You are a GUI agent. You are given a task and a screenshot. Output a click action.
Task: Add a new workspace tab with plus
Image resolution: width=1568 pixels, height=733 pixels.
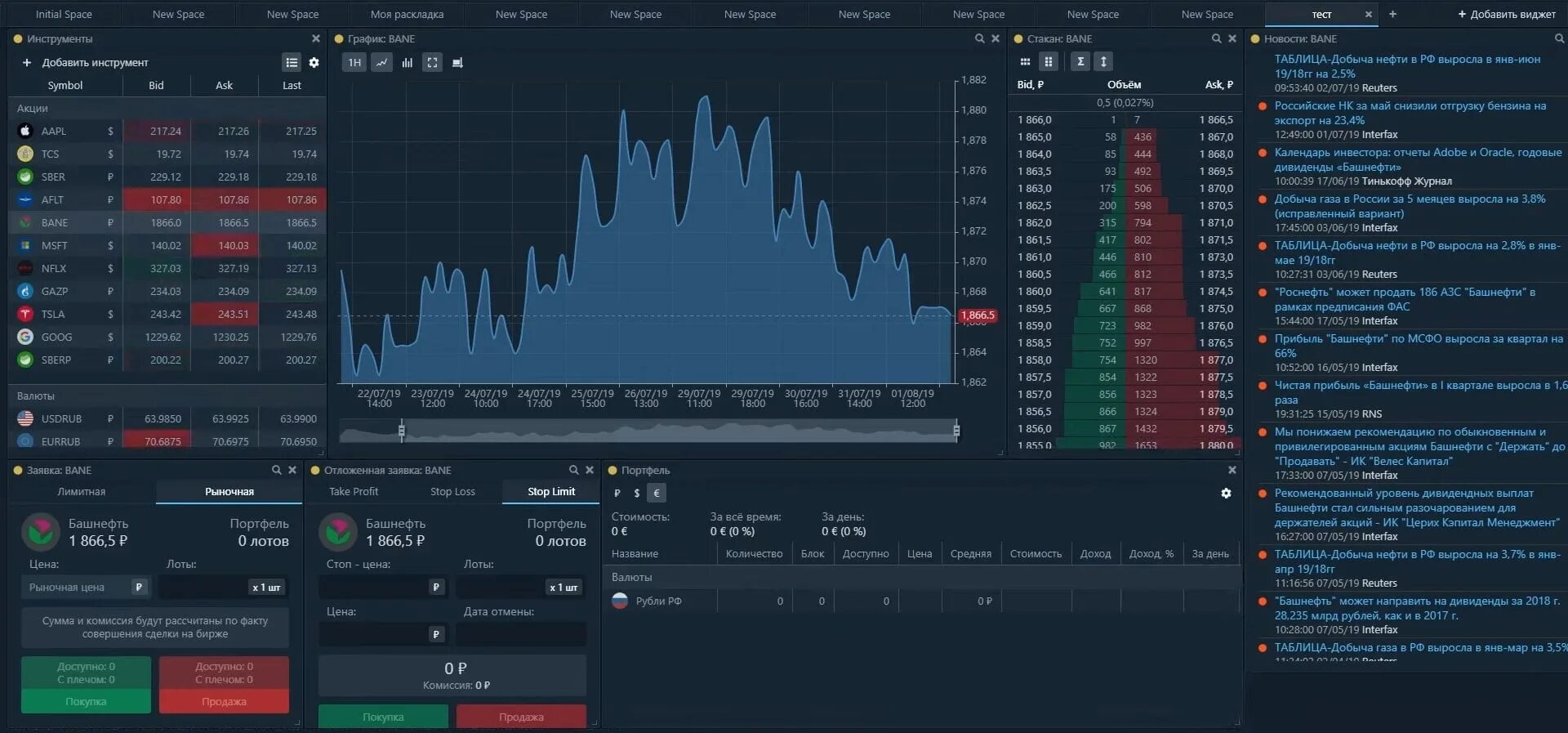pos(1393,14)
